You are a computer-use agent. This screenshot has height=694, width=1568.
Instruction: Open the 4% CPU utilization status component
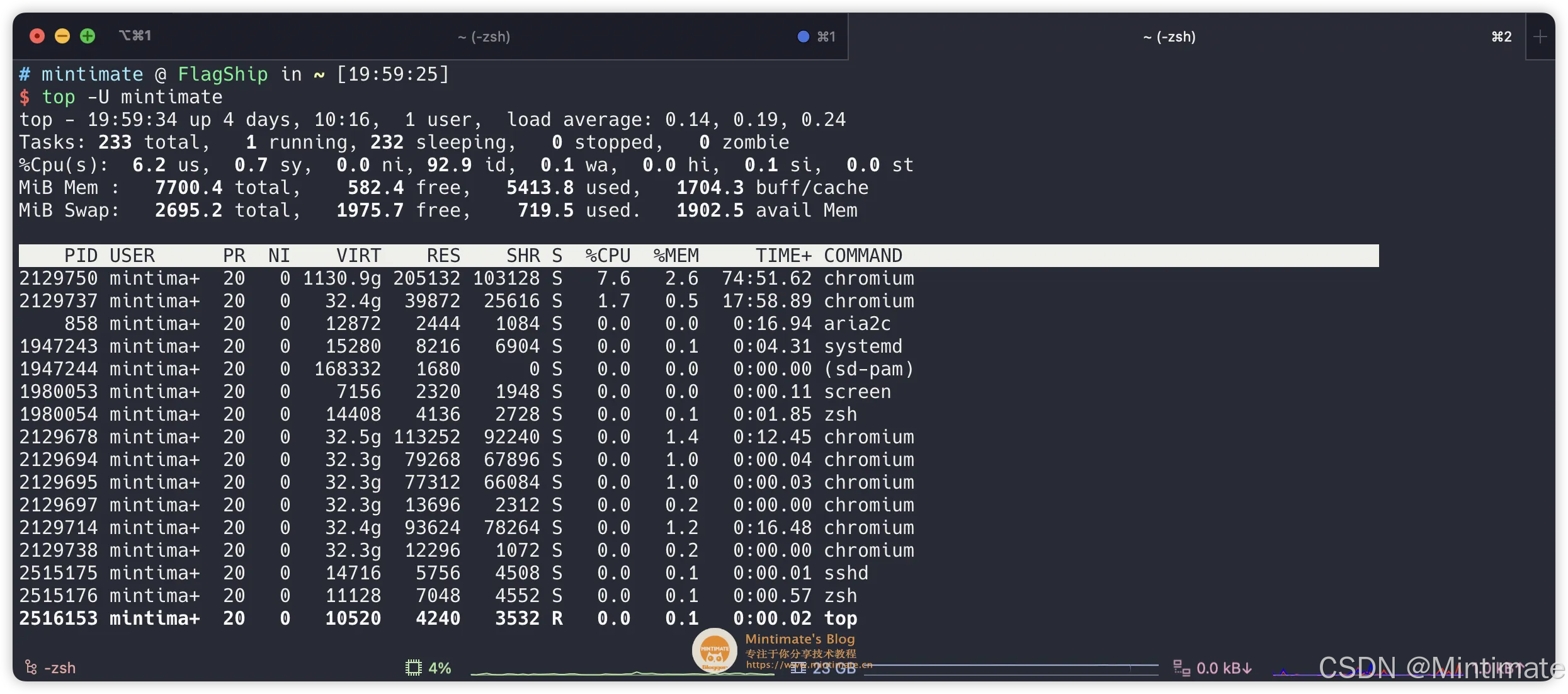[440, 668]
